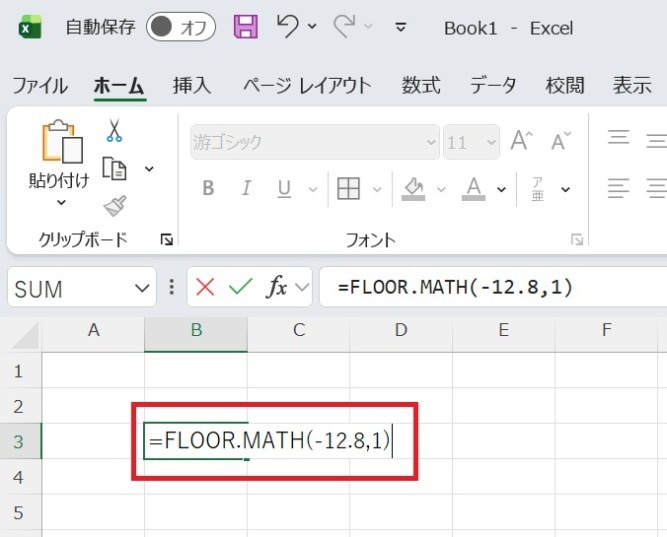Click the Format Painter brush icon
Screen dimensions: 667x537
pyautogui.click(x=115, y=206)
